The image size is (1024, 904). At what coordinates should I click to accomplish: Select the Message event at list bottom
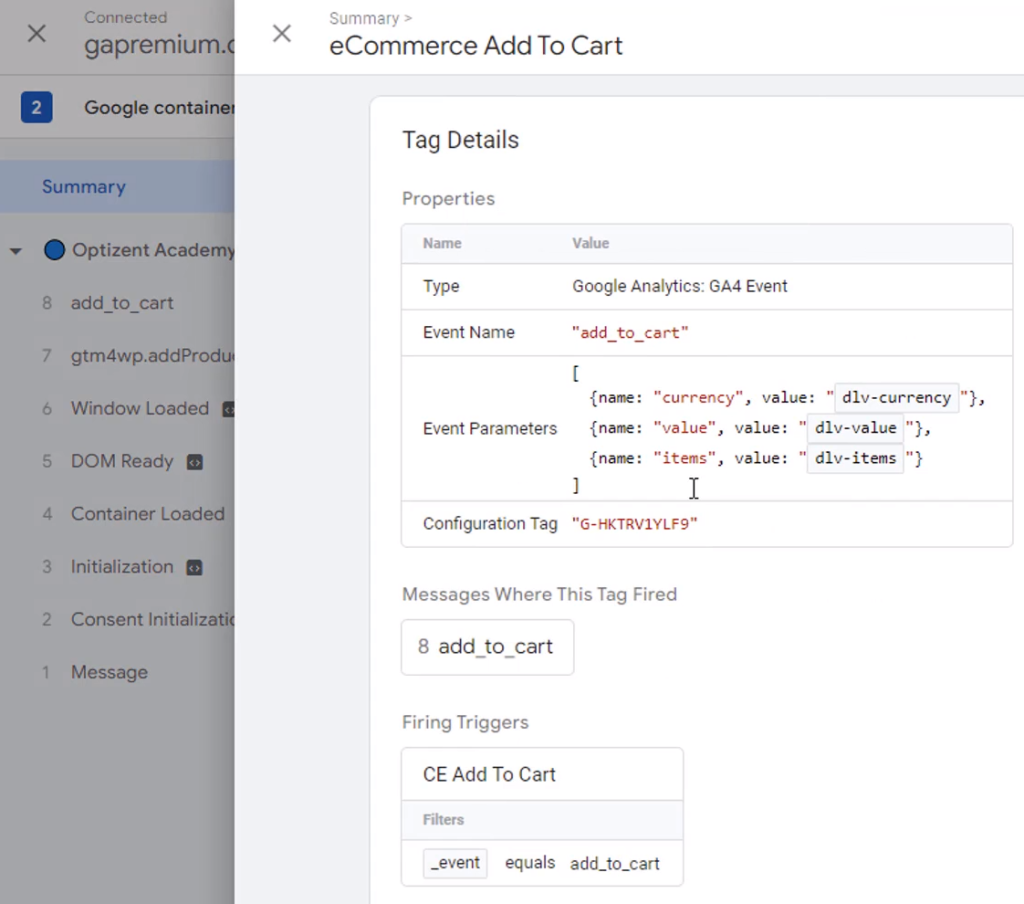(109, 672)
